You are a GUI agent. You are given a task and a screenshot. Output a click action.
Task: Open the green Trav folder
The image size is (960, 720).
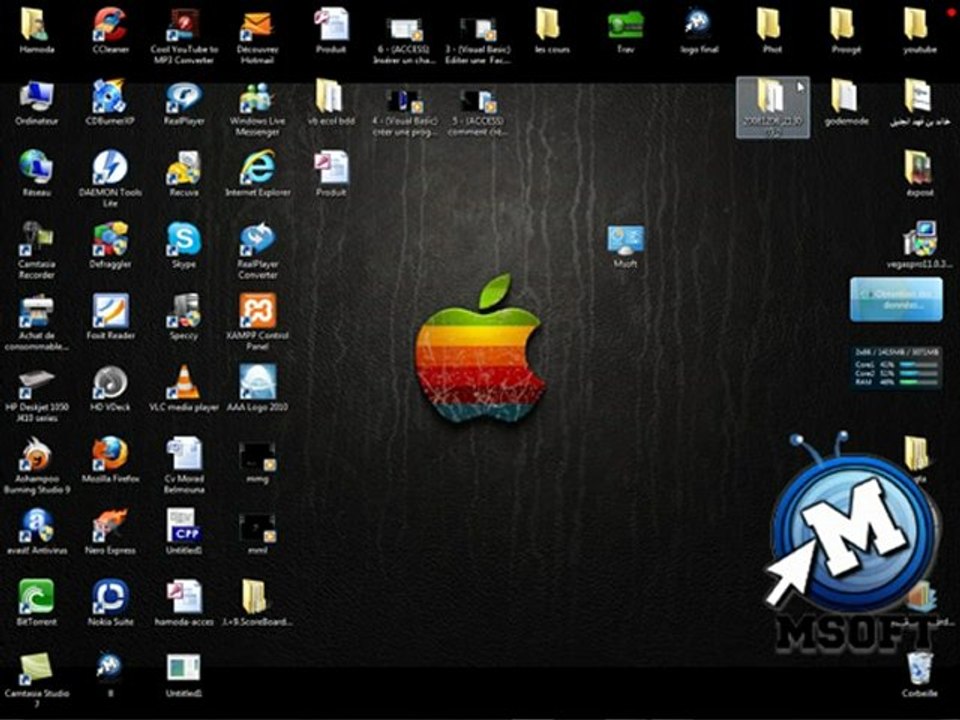tap(625, 31)
